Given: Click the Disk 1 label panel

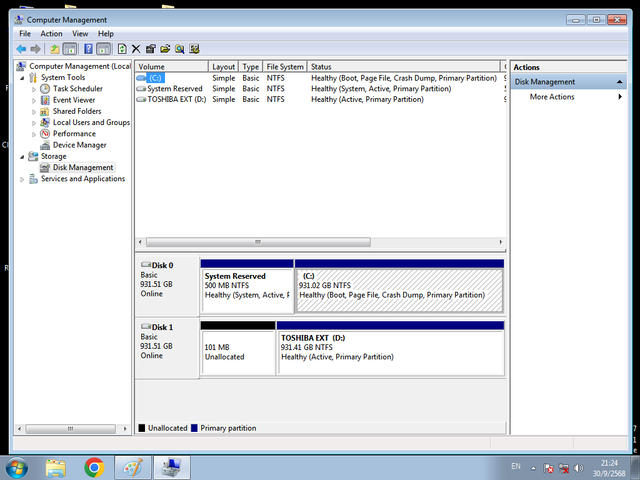Looking at the screenshot, I should click(167, 348).
